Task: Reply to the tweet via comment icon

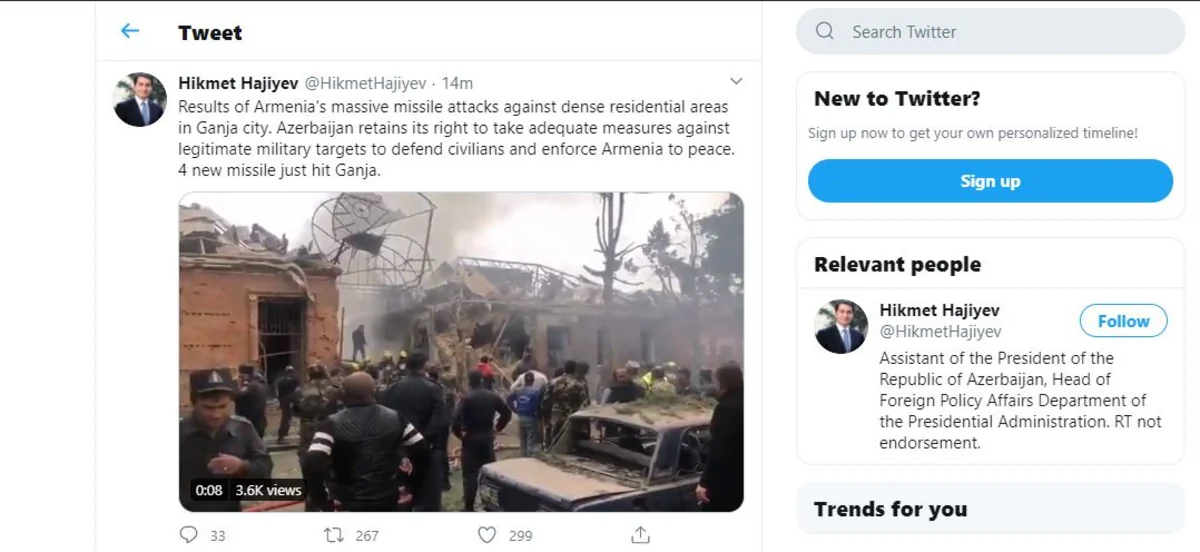Action: tap(188, 535)
